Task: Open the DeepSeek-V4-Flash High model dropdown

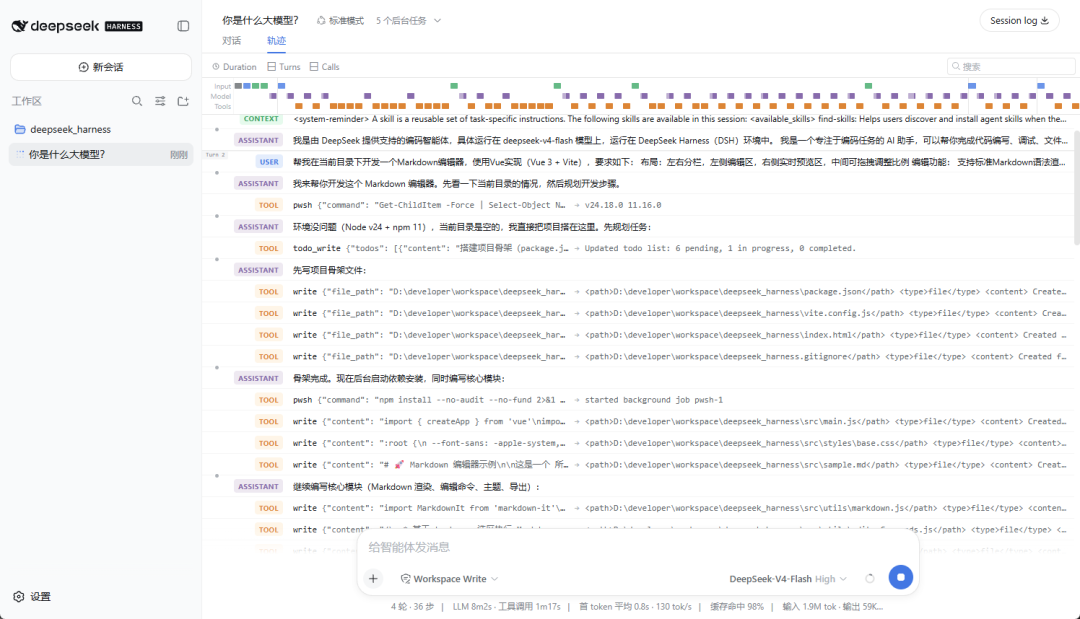Action: [788, 578]
